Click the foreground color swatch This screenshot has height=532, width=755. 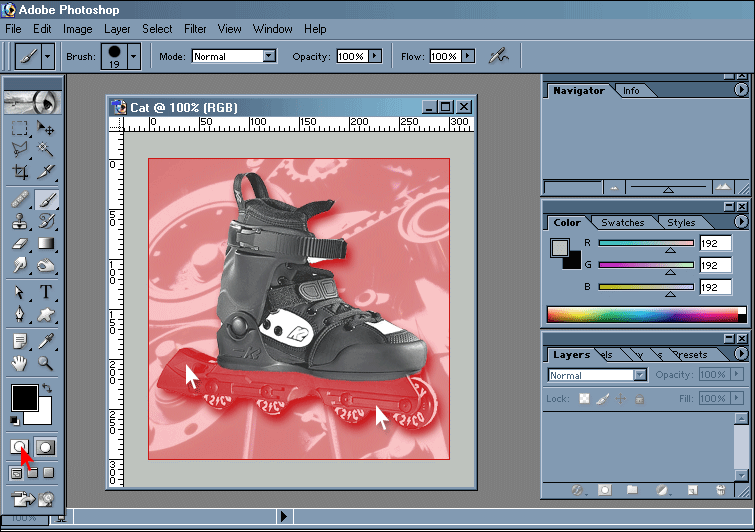coord(24,397)
